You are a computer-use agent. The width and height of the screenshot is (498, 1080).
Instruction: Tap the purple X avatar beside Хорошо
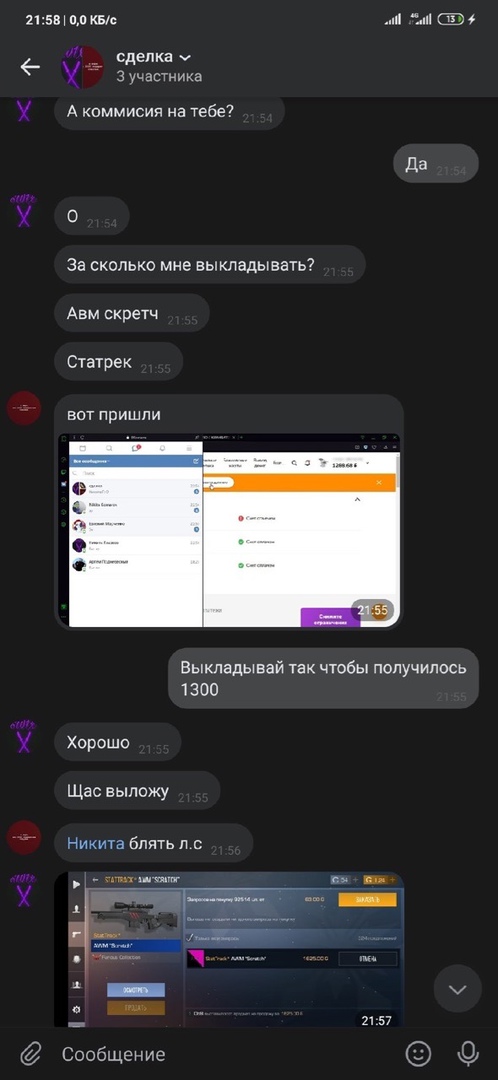24,738
